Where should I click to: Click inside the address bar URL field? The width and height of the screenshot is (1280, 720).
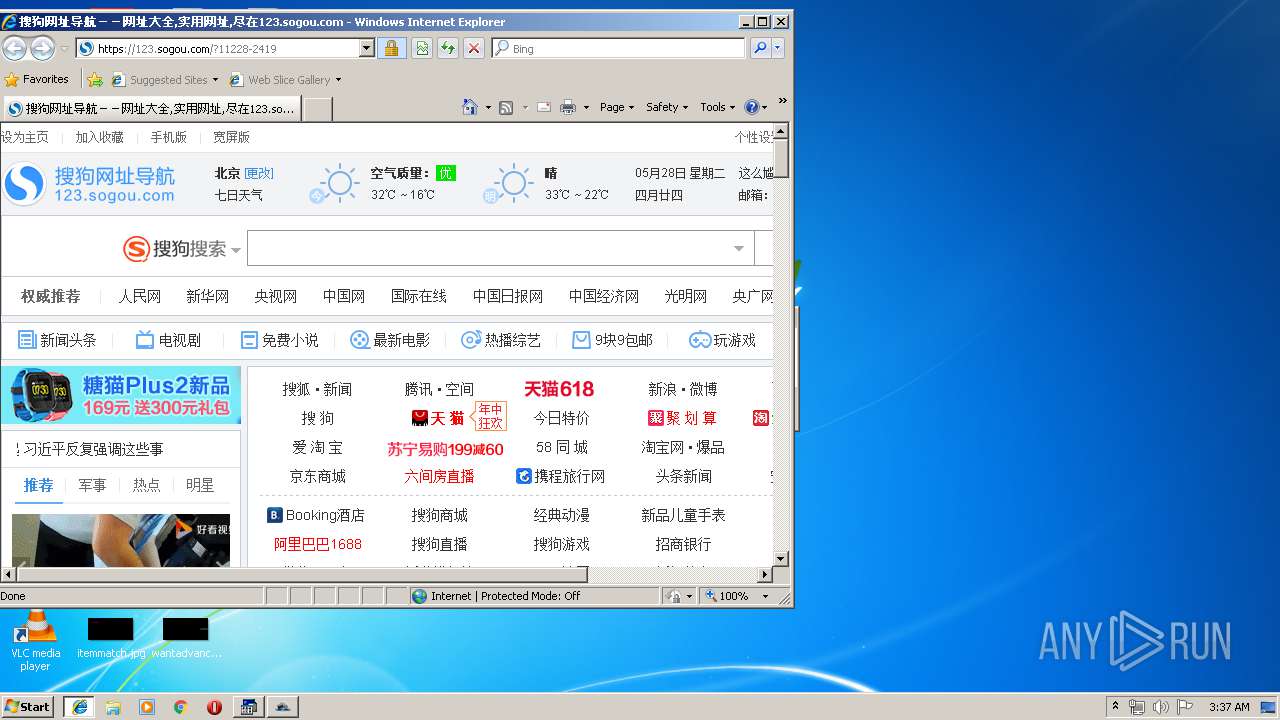click(x=227, y=48)
